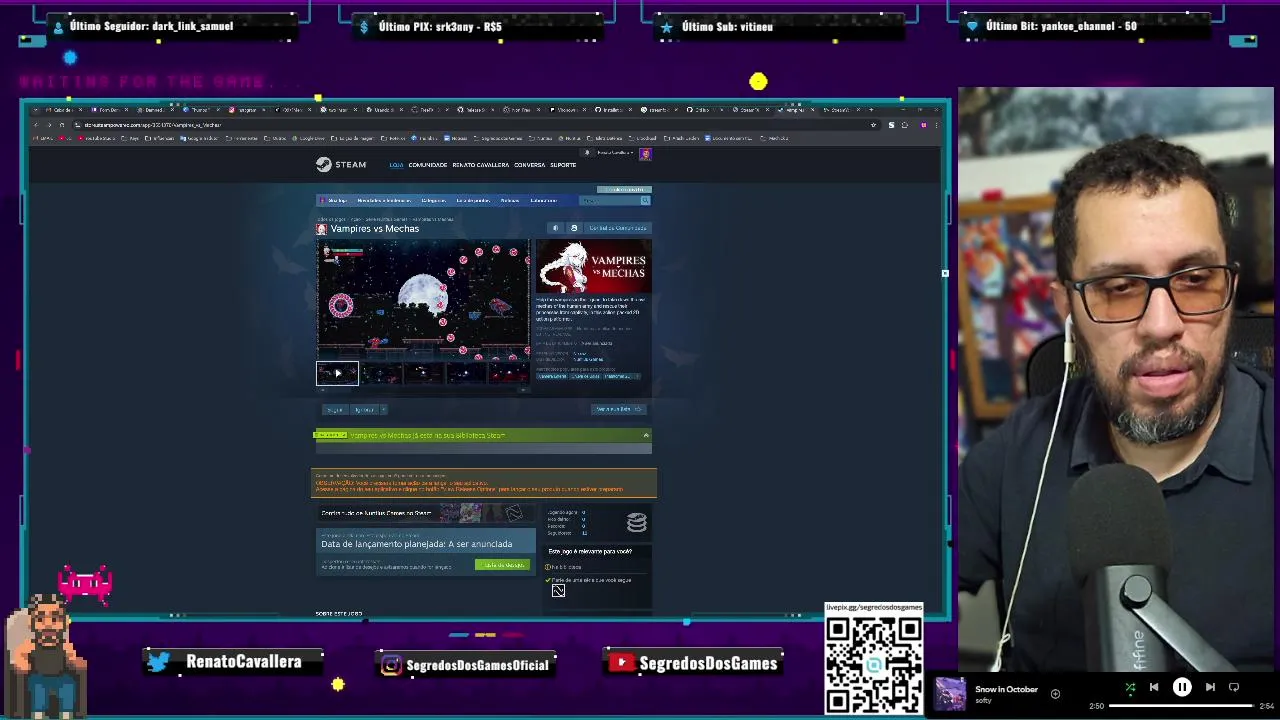
Task: Click the store search magnifier icon
Action: pos(645,201)
